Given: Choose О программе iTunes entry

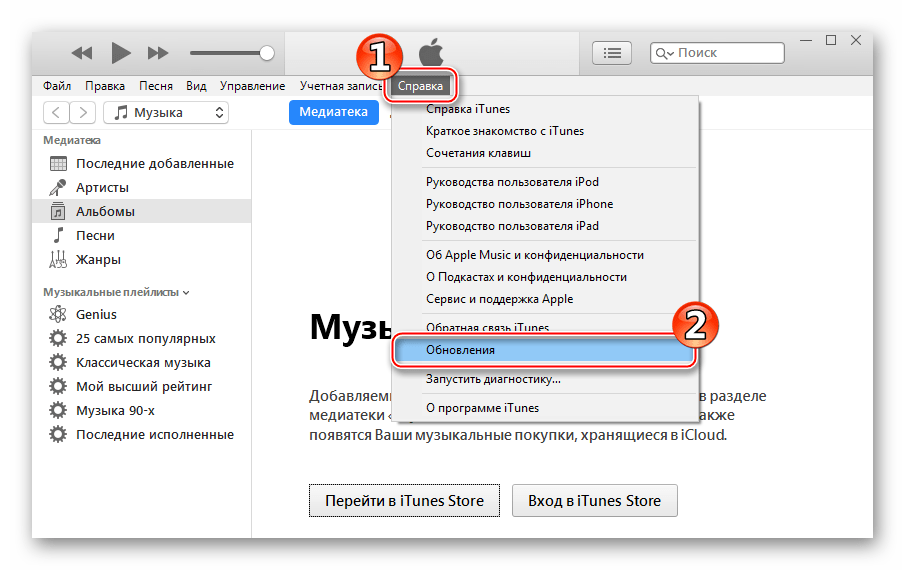Looking at the screenshot, I should (545, 408).
